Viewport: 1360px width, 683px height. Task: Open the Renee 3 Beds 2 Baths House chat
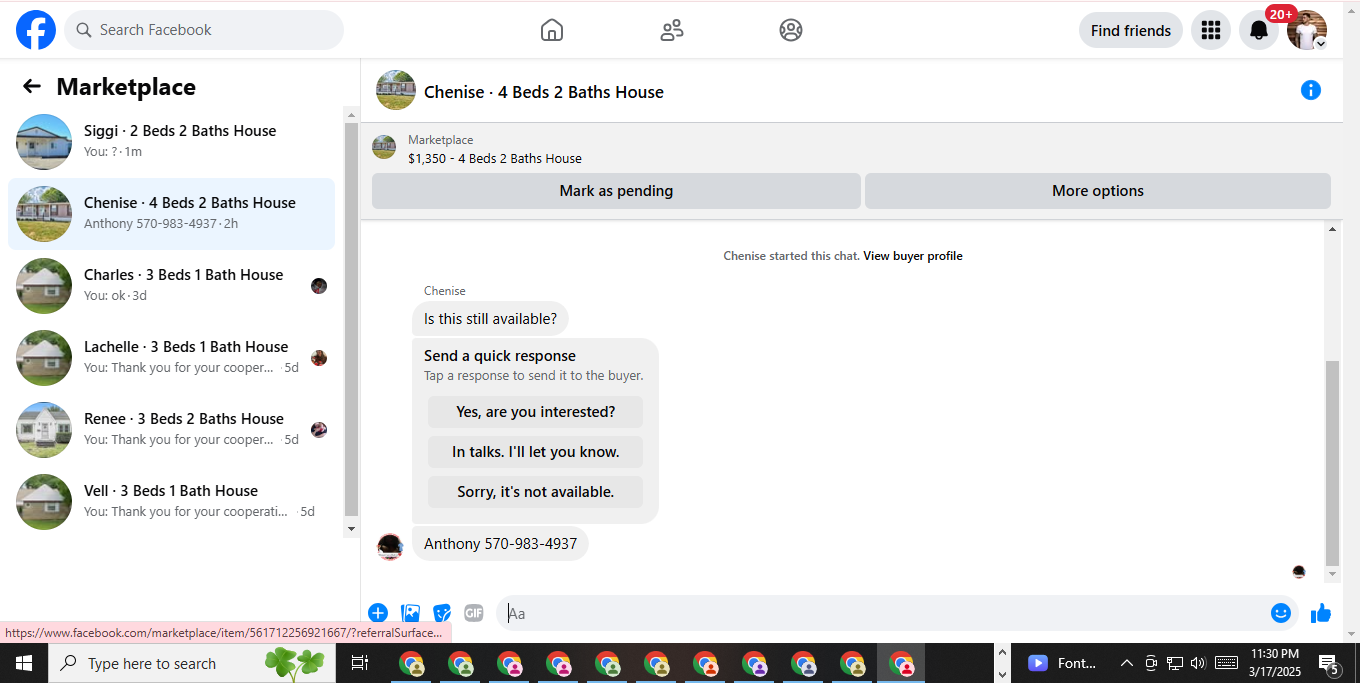click(171, 430)
